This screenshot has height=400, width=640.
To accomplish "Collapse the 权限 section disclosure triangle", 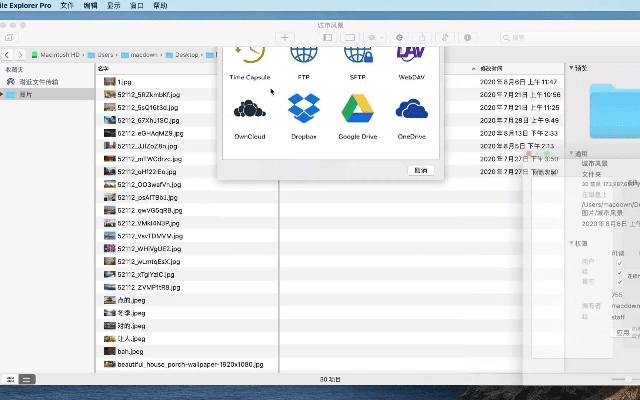I will [571, 243].
